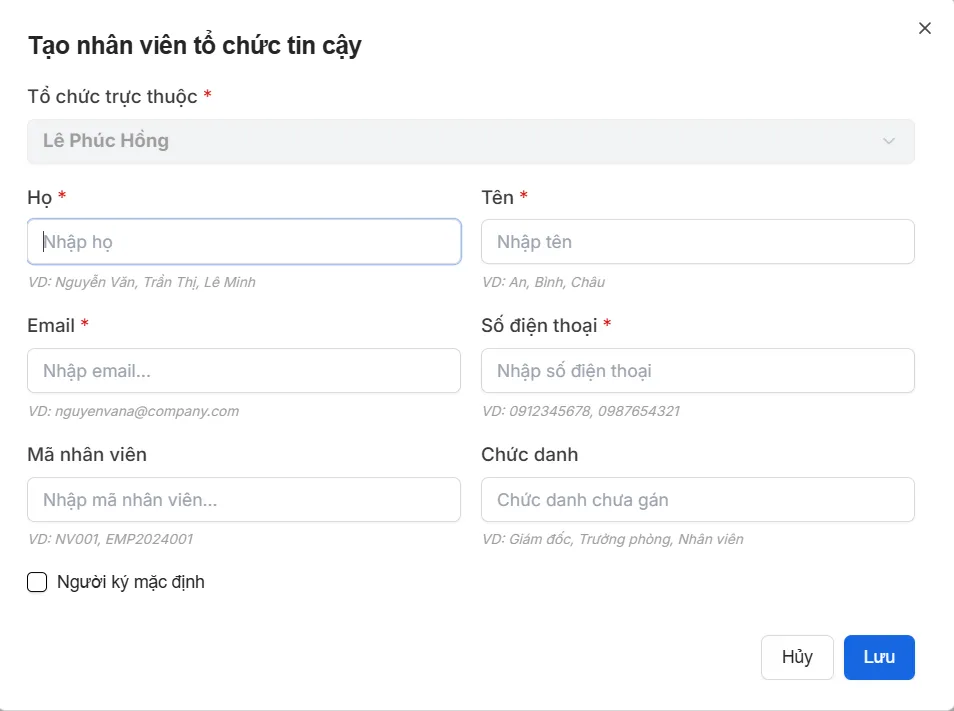Select the employee code input field

244,499
